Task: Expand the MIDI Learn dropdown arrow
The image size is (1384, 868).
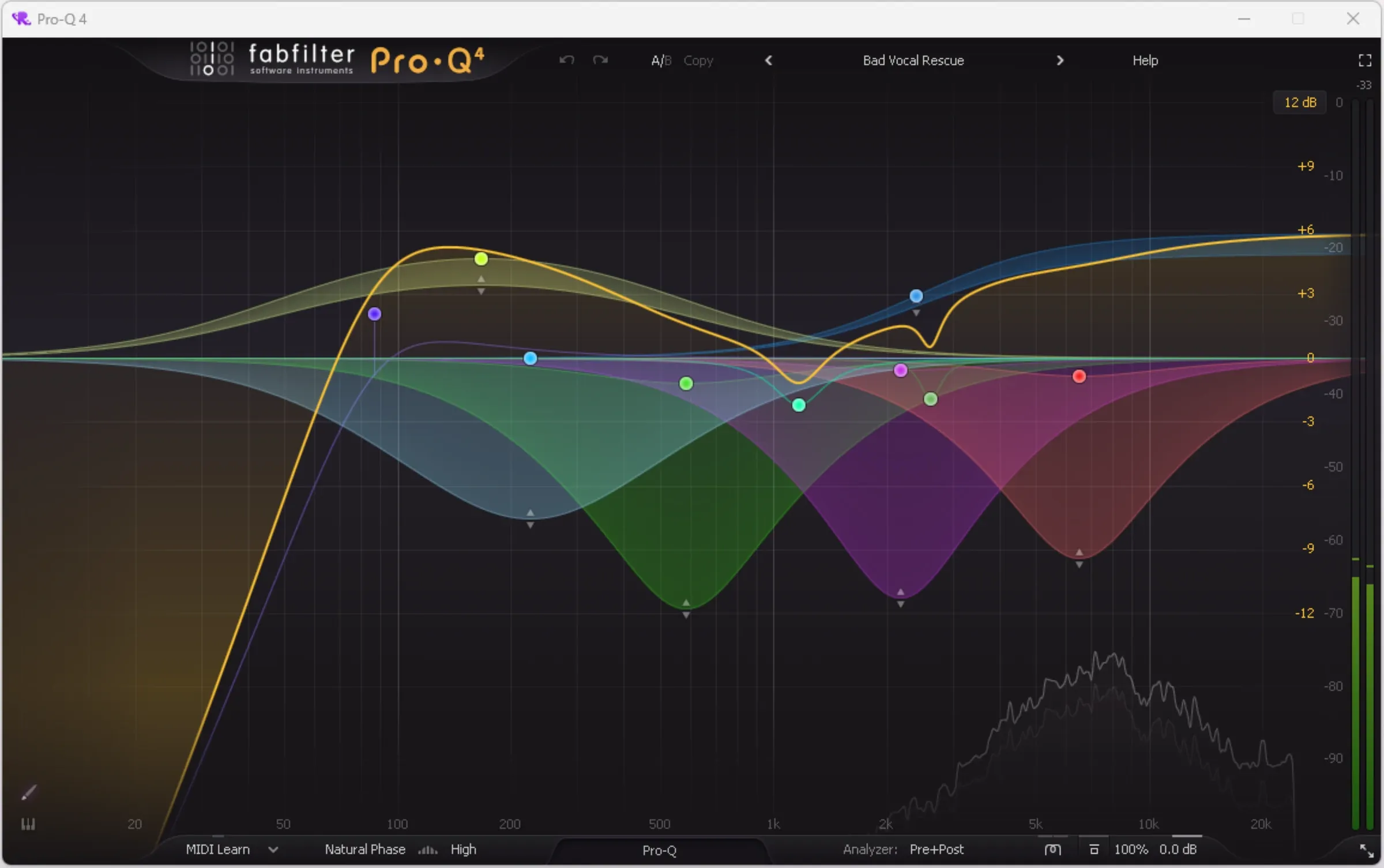Action: click(x=273, y=850)
